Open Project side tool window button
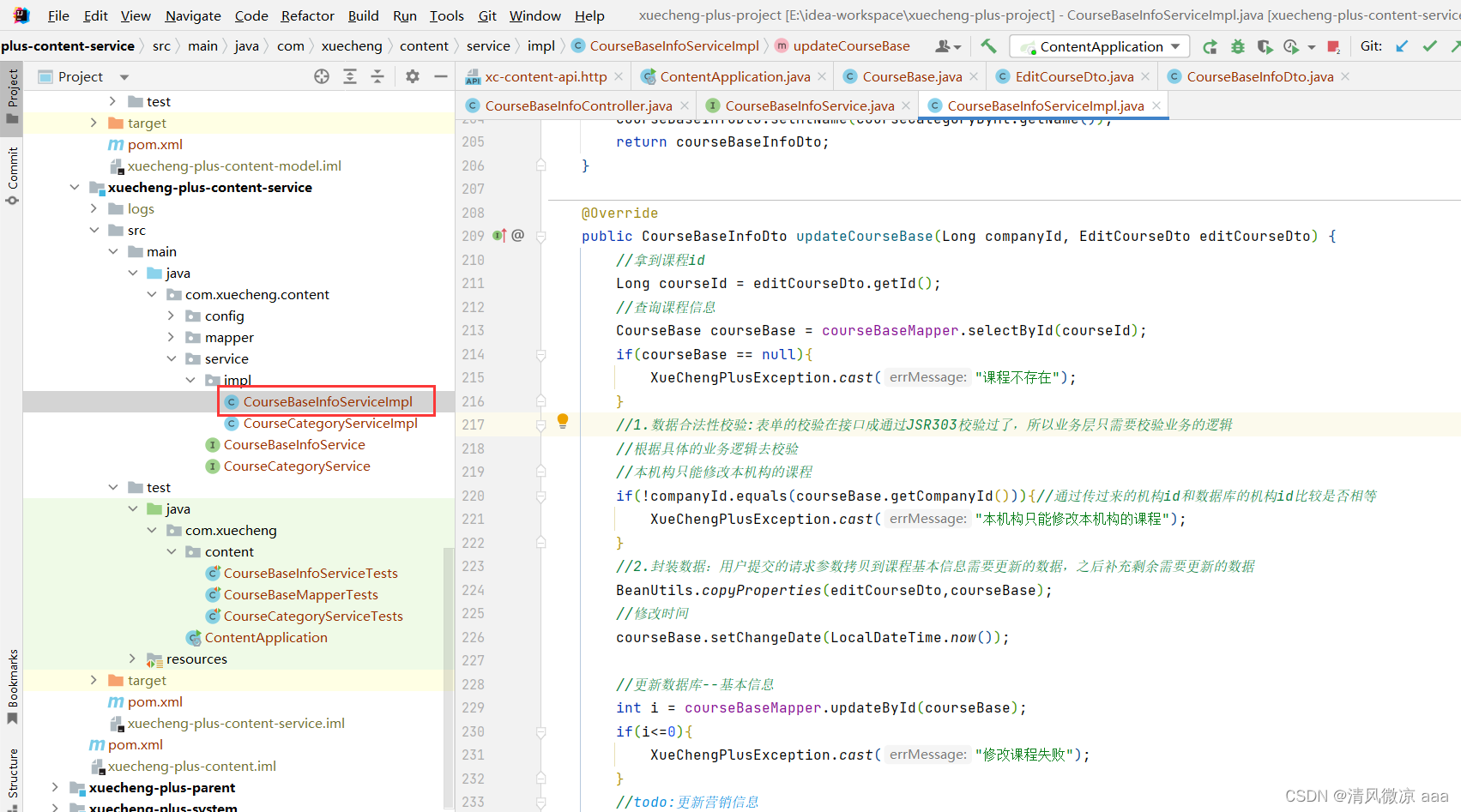1461x812 pixels. coord(12,96)
